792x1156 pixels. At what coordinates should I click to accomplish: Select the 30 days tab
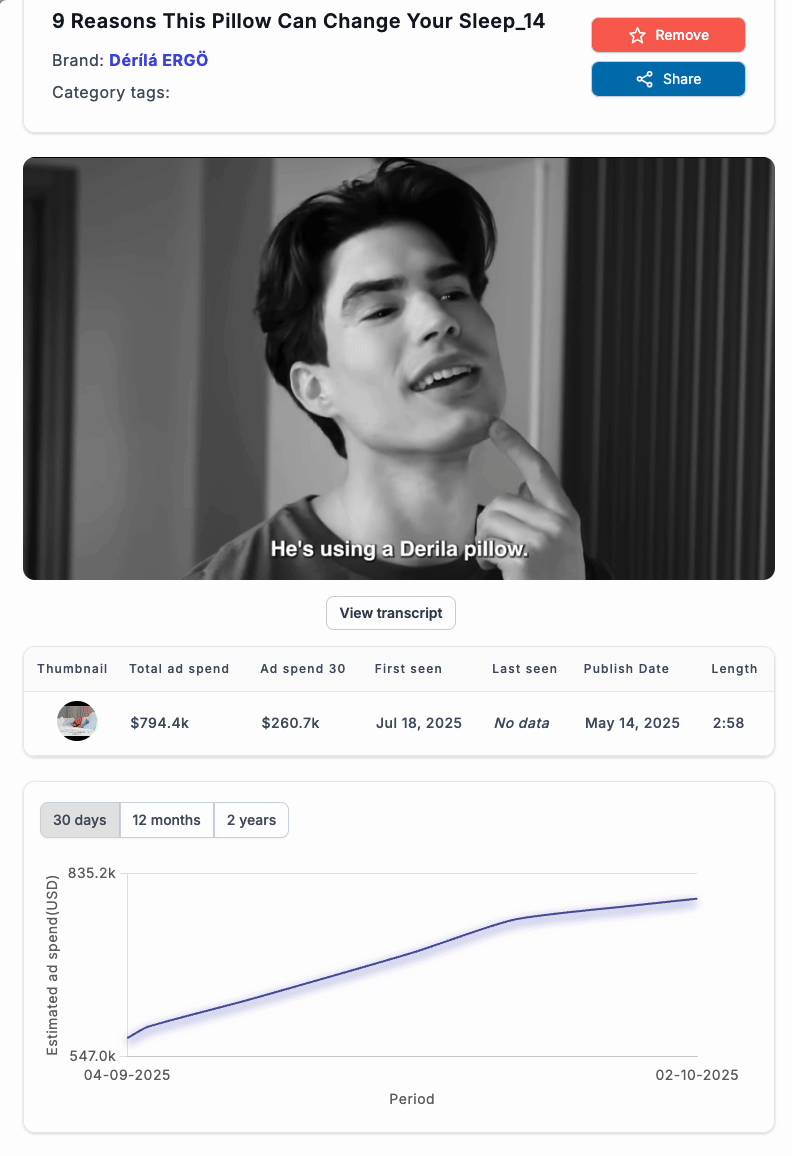coord(80,820)
